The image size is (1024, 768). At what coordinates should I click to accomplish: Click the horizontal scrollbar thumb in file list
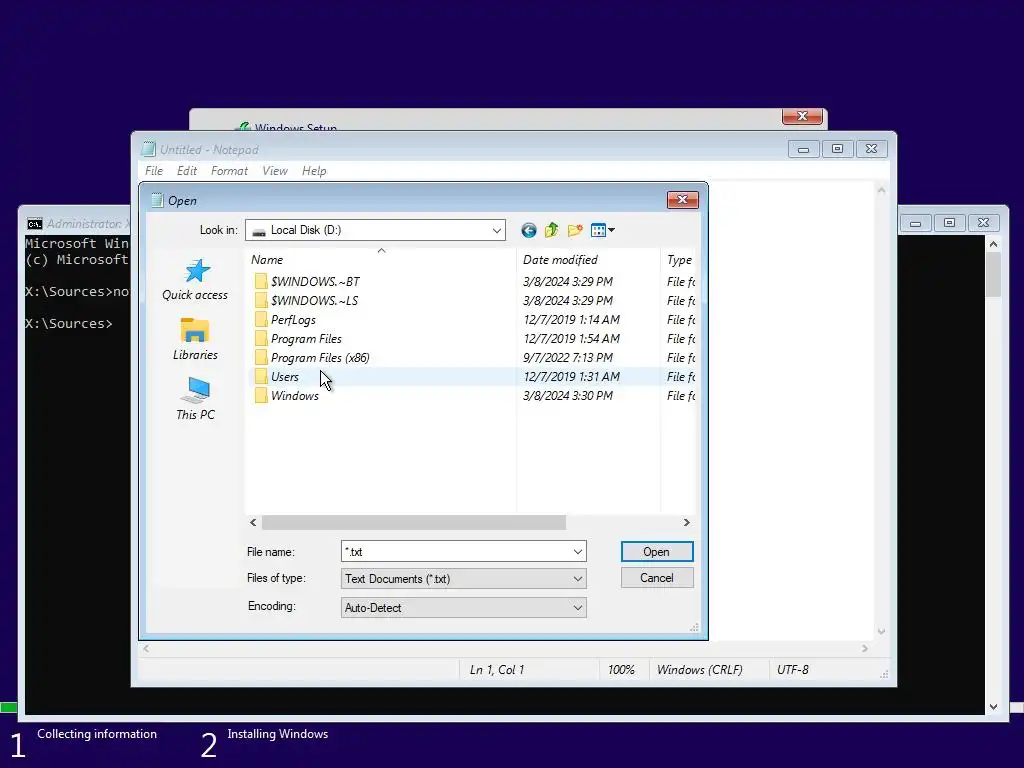click(x=414, y=522)
